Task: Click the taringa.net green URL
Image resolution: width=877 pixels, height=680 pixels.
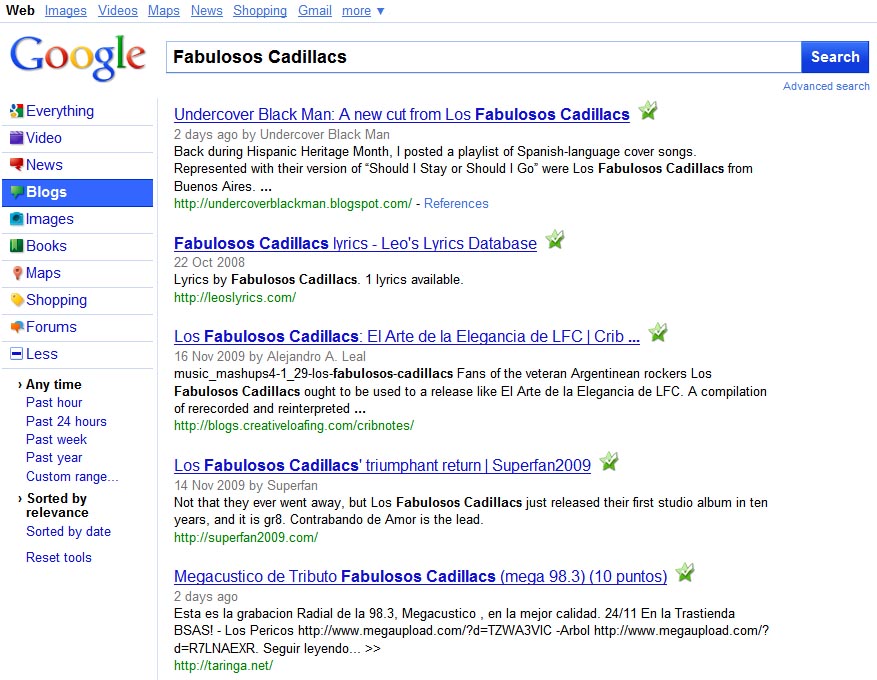Action: [223, 665]
